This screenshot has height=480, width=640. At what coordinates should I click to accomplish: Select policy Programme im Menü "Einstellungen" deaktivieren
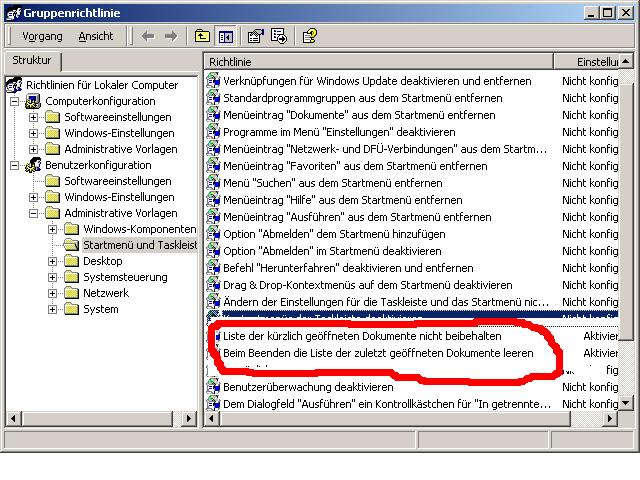click(x=339, y=132)
